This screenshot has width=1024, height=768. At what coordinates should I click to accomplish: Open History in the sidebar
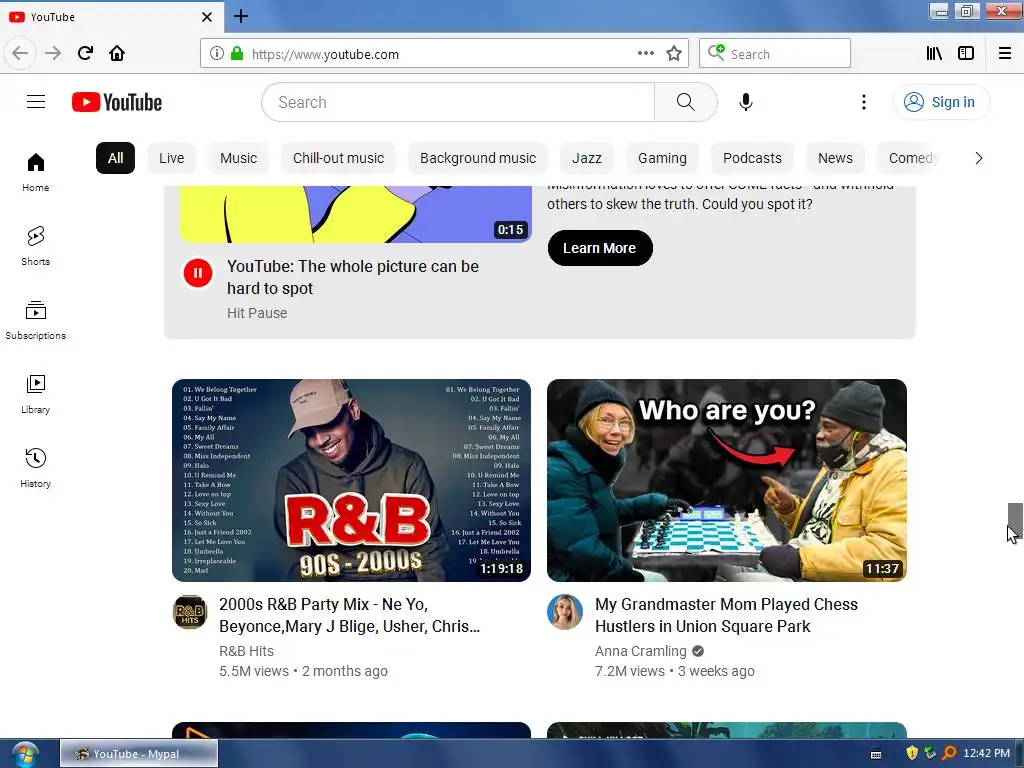coord(35,468)
